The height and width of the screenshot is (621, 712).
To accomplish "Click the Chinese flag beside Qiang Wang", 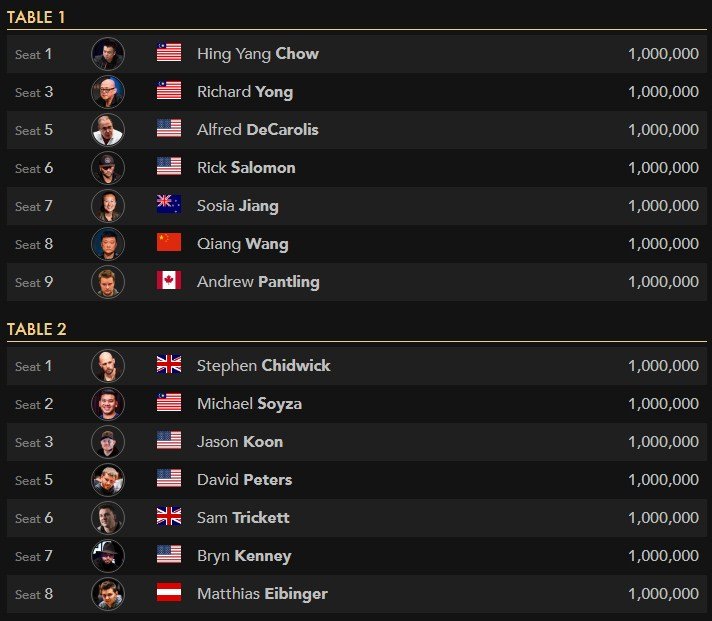I will [x=169, y=244].
